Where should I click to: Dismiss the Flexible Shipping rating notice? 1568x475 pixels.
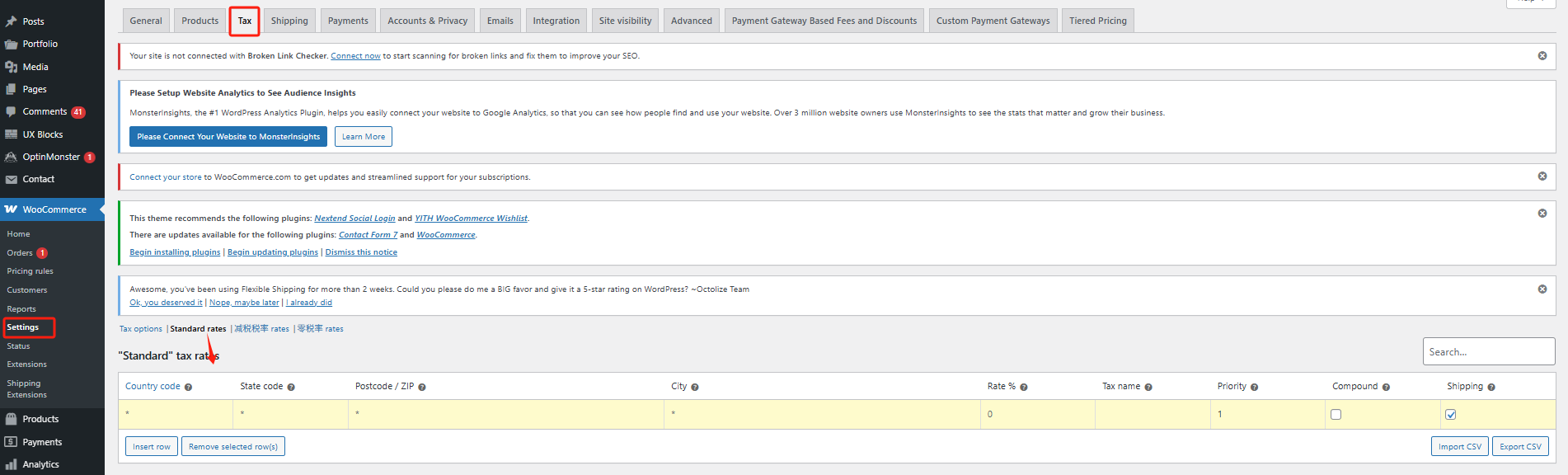(1542, 289)
